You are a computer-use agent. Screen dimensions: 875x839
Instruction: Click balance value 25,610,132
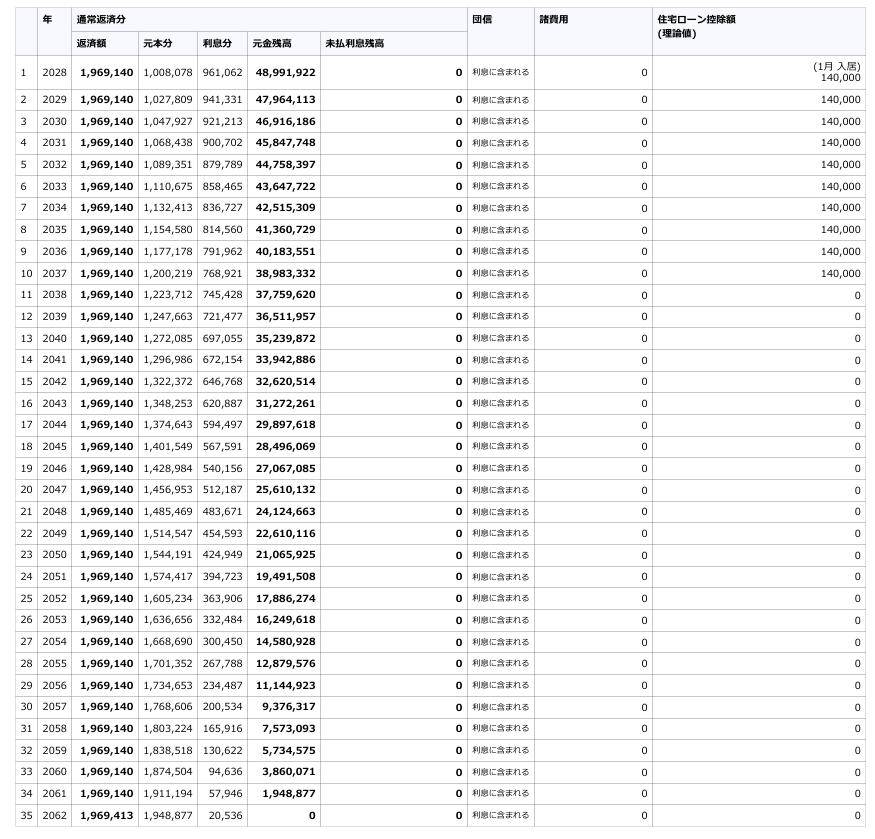click(x=285, y=490)
